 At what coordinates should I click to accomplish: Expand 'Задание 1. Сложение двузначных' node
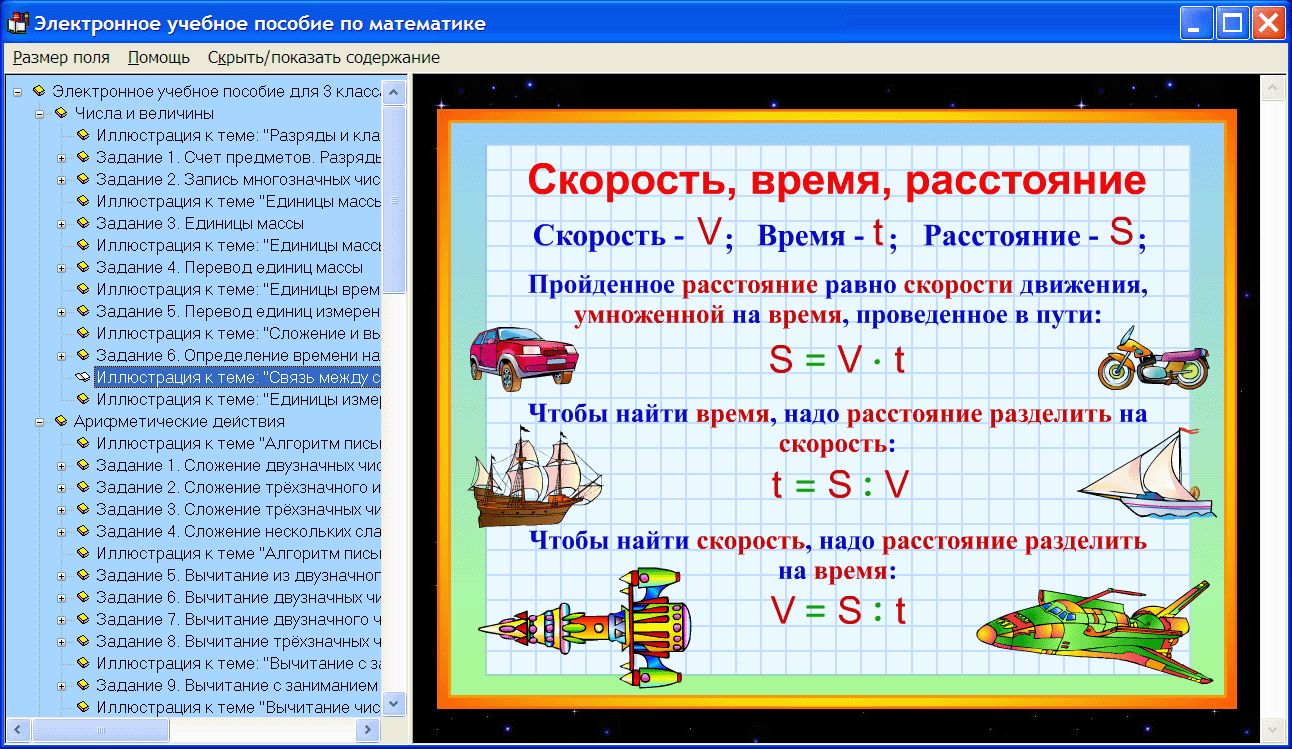tap(62, 466)
